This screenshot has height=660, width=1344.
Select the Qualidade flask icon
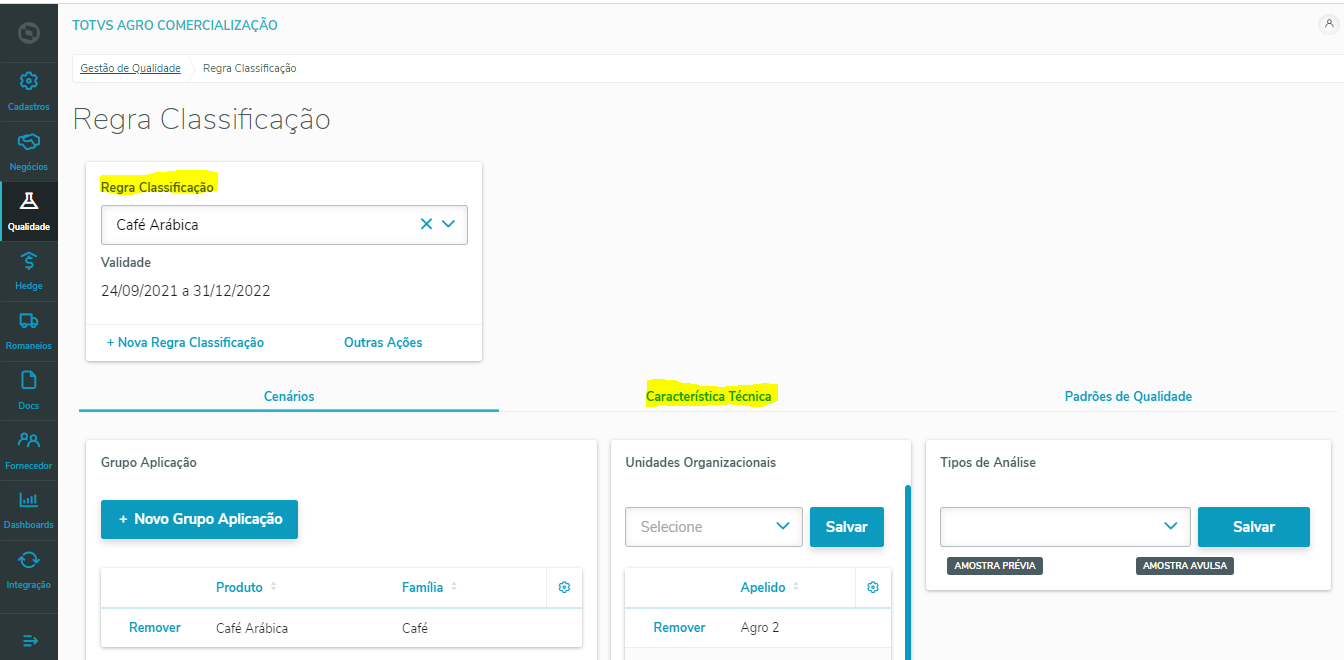pos(29,201)
